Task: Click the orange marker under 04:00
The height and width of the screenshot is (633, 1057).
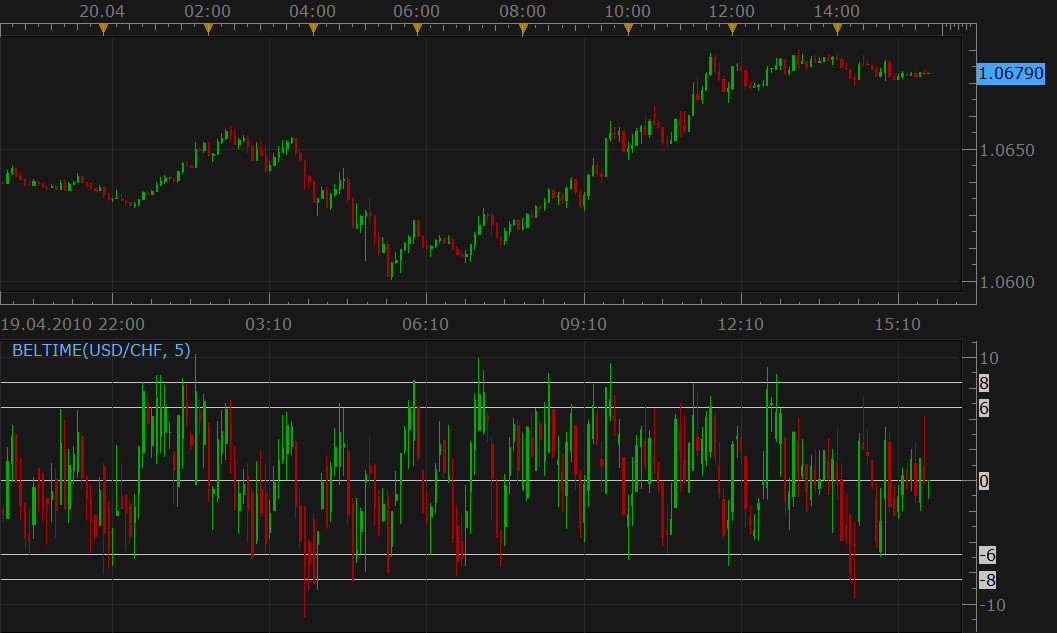Action: click(x=313, y=29)
